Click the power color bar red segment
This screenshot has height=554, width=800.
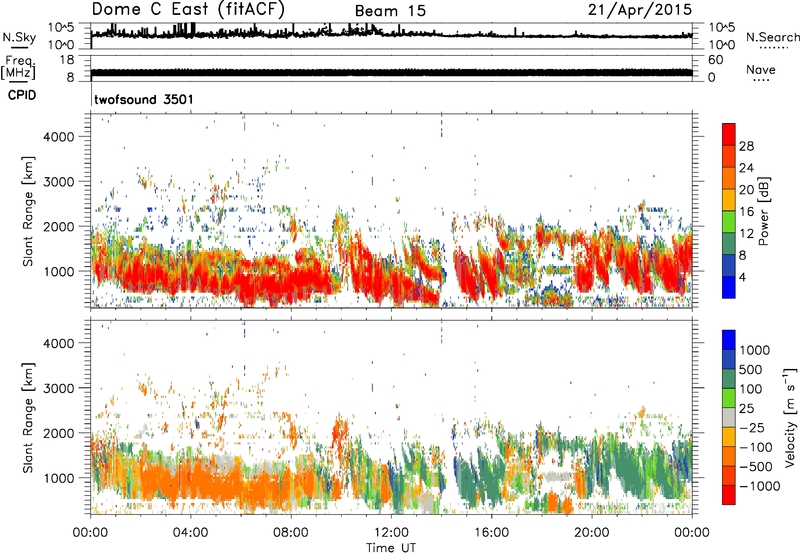click(729, 134)
